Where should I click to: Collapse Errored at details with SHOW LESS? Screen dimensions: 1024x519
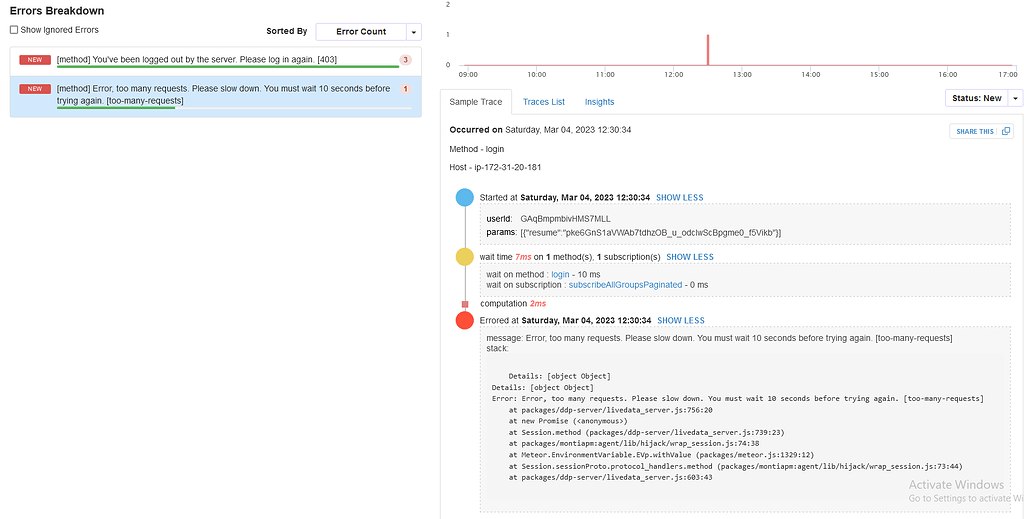[x=680, y=321]
